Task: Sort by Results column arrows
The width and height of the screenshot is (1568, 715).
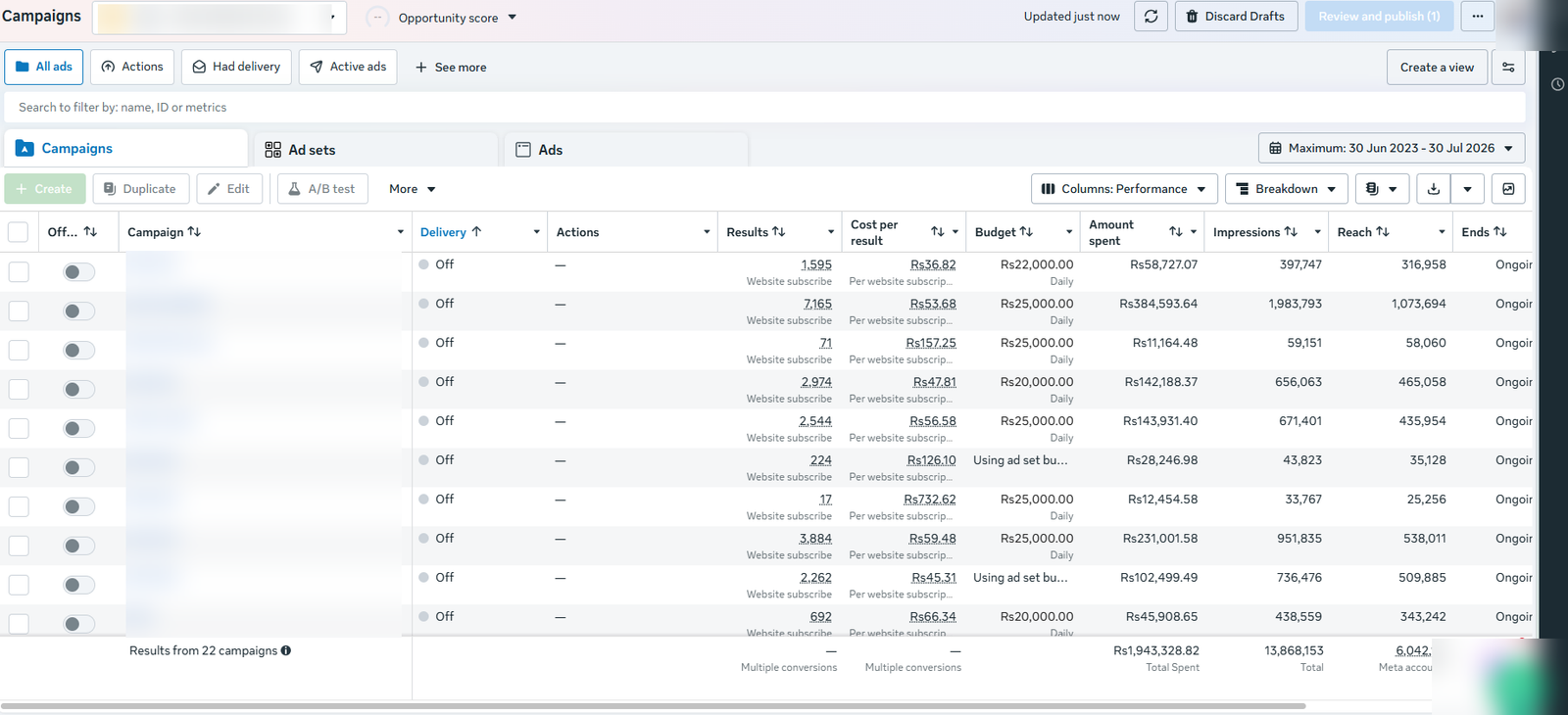Action: pos(778,232)
